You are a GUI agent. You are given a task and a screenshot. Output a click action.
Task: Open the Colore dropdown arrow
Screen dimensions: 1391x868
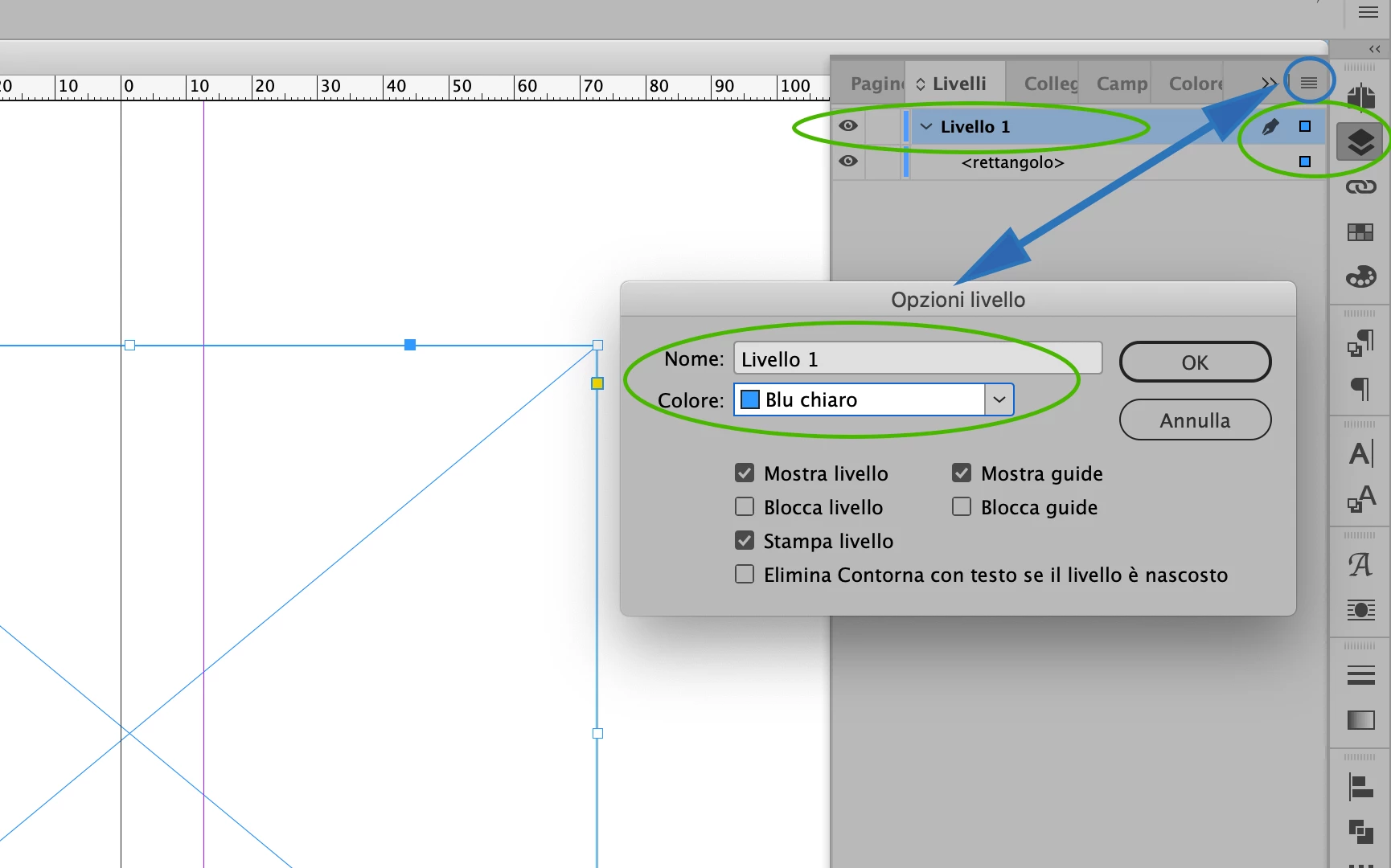pos(999,399)
